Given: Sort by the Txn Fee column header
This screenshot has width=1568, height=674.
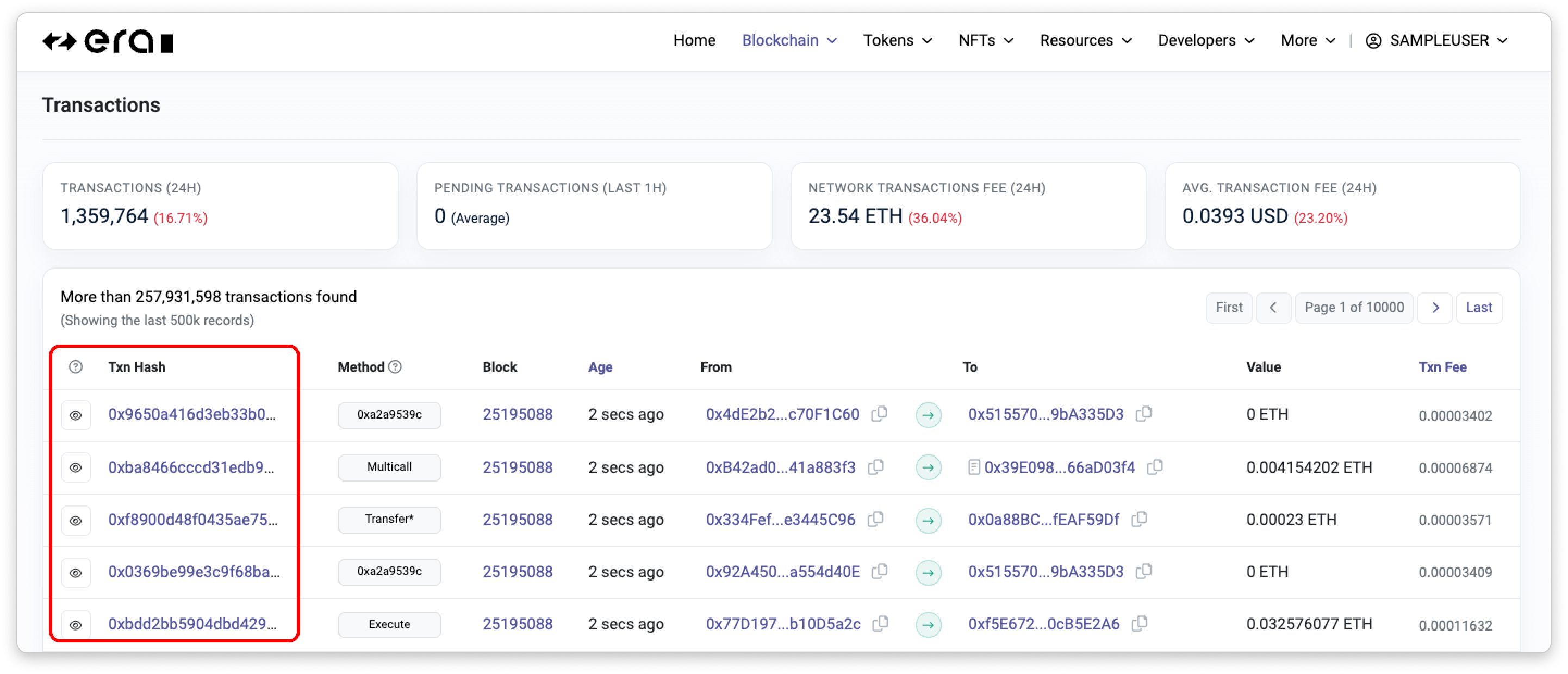Looking at the screenshot, I should (1442, 367).
